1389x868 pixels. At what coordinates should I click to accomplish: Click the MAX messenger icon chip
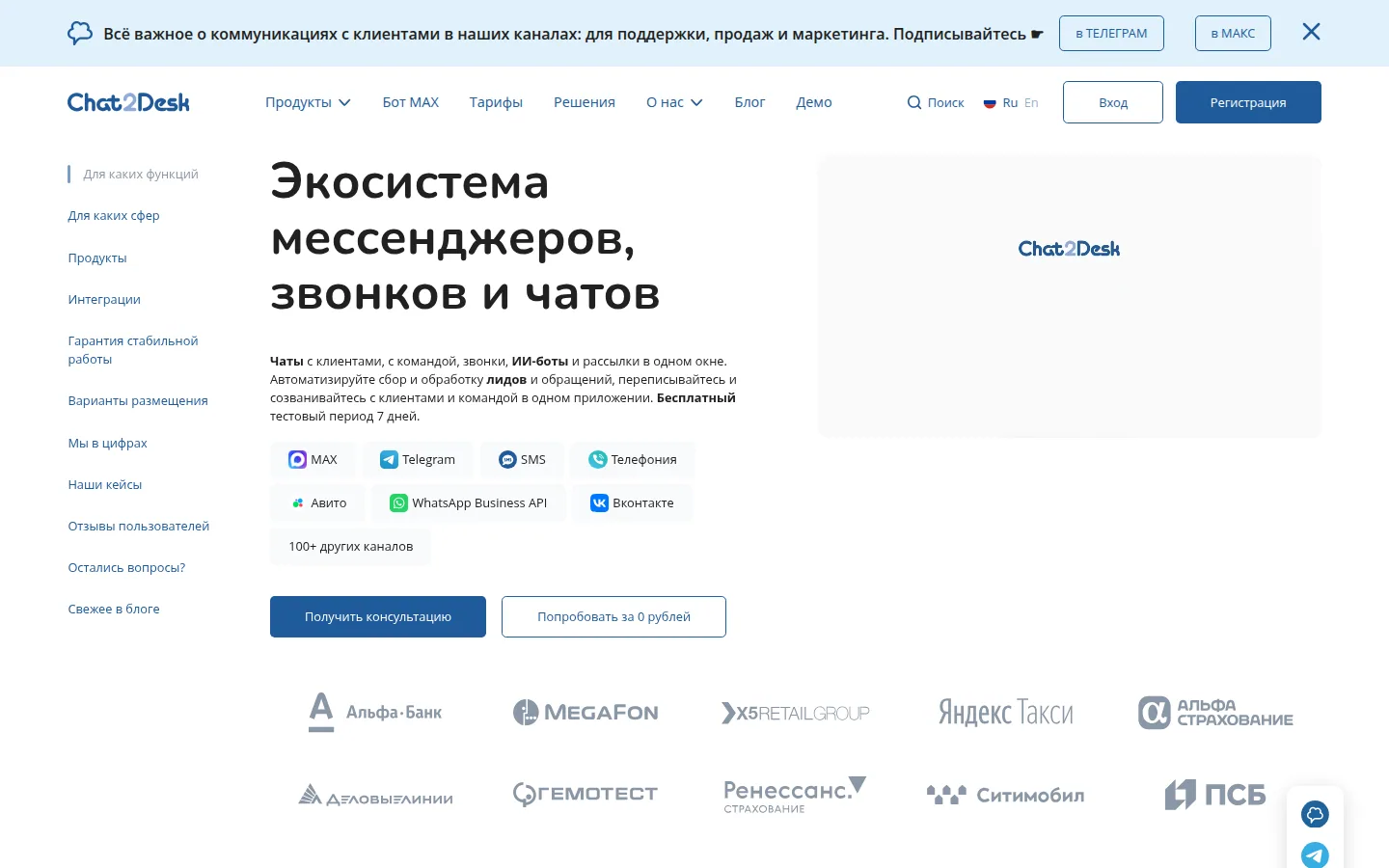(x=297, y=459)
